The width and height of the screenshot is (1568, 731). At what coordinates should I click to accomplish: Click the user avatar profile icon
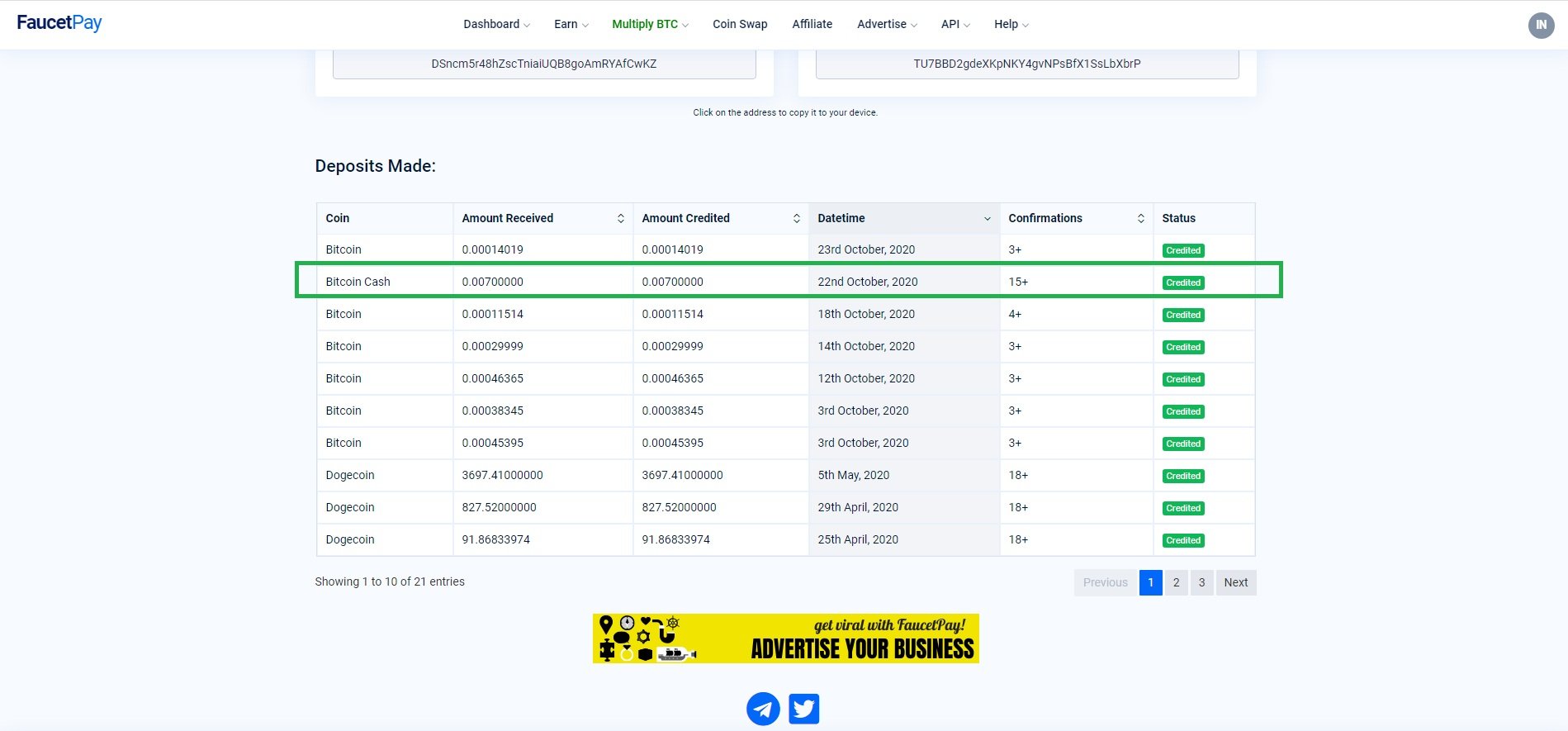[x=1541, y=25]
